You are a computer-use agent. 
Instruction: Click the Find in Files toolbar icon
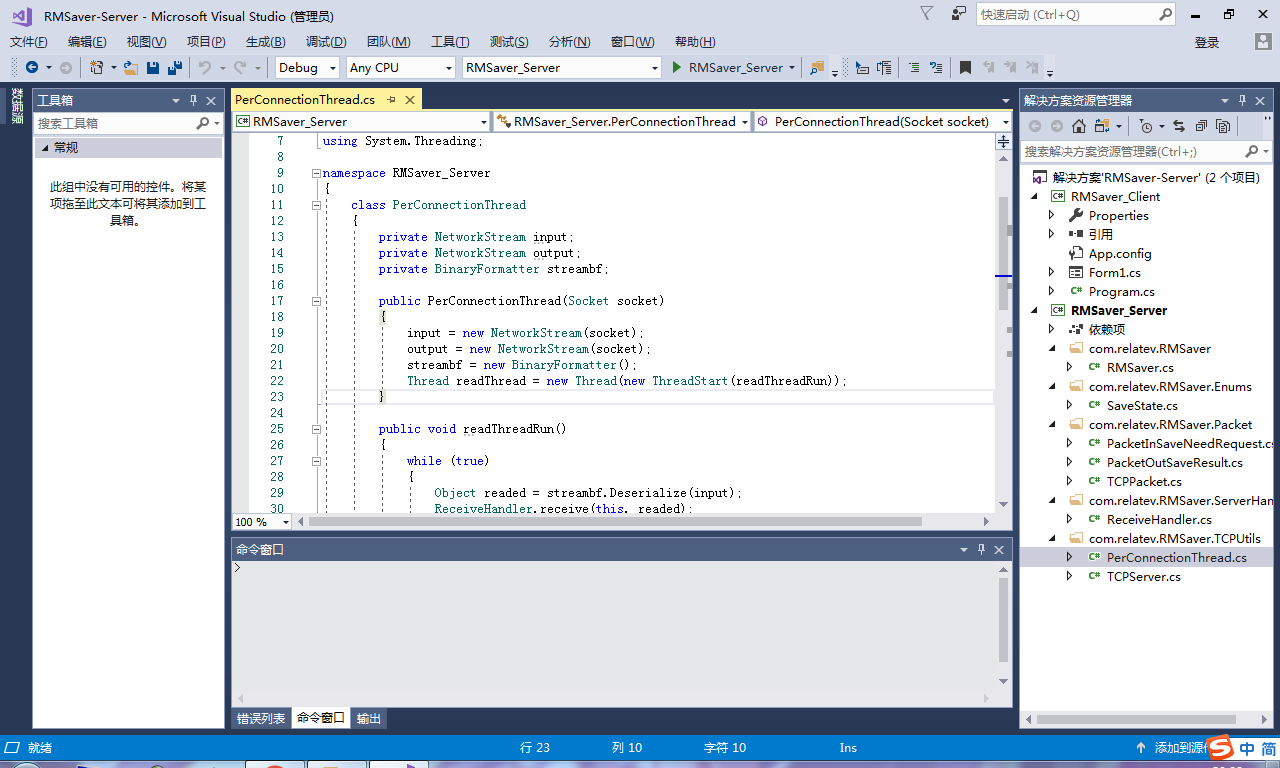click(x=817, y=68)
